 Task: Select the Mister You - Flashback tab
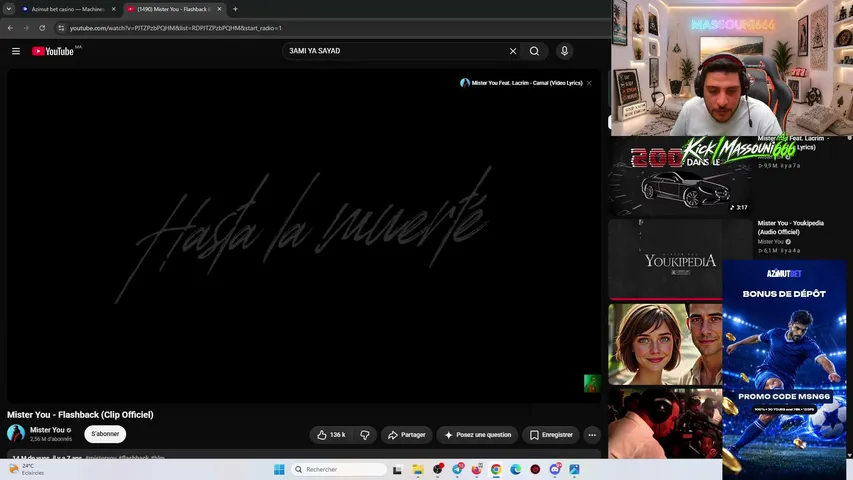pyautogui.click(x=173, y=9)
